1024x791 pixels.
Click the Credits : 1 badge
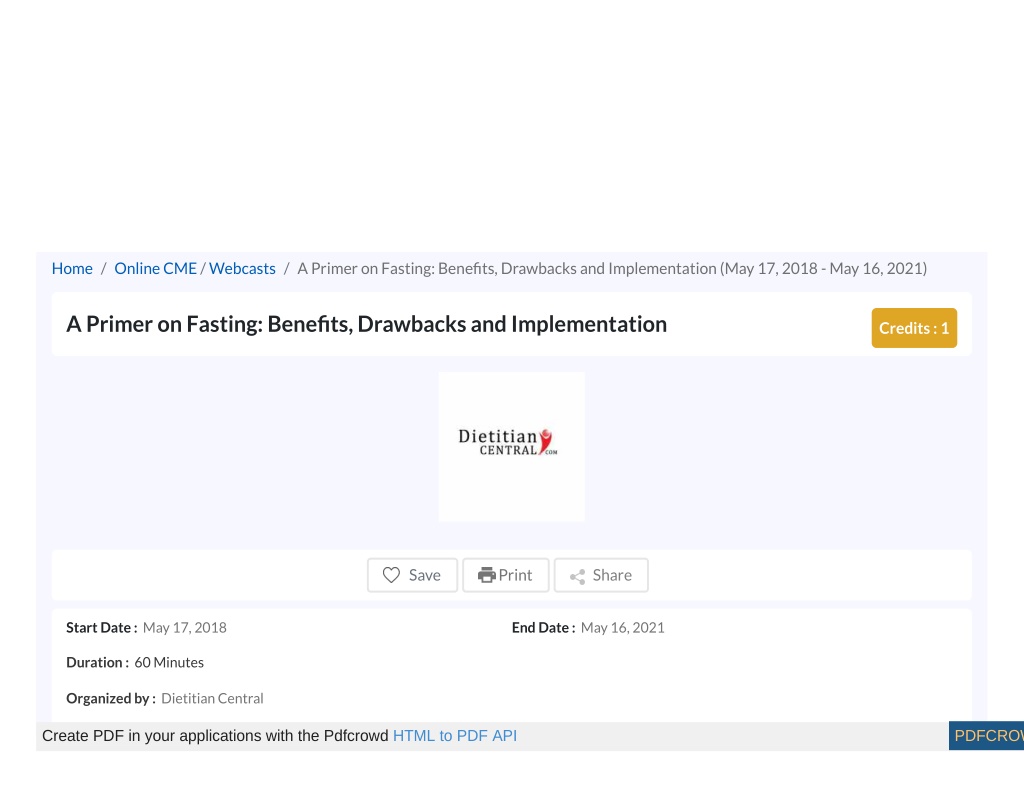[914, 328]
